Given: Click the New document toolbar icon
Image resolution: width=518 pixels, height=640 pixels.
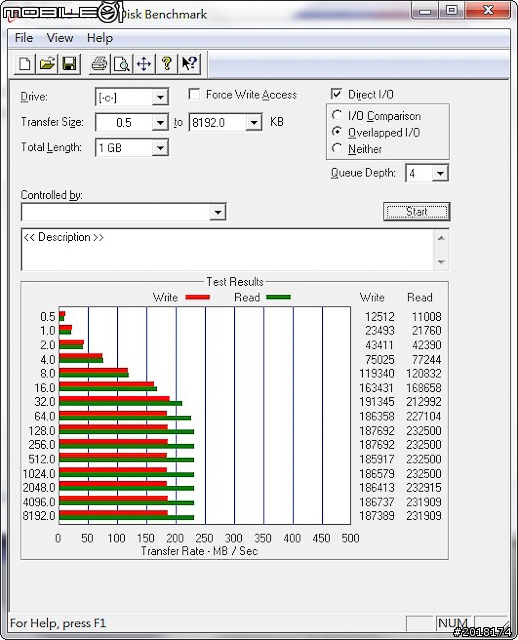Looking at the screenshot, I should click(25, 64).
